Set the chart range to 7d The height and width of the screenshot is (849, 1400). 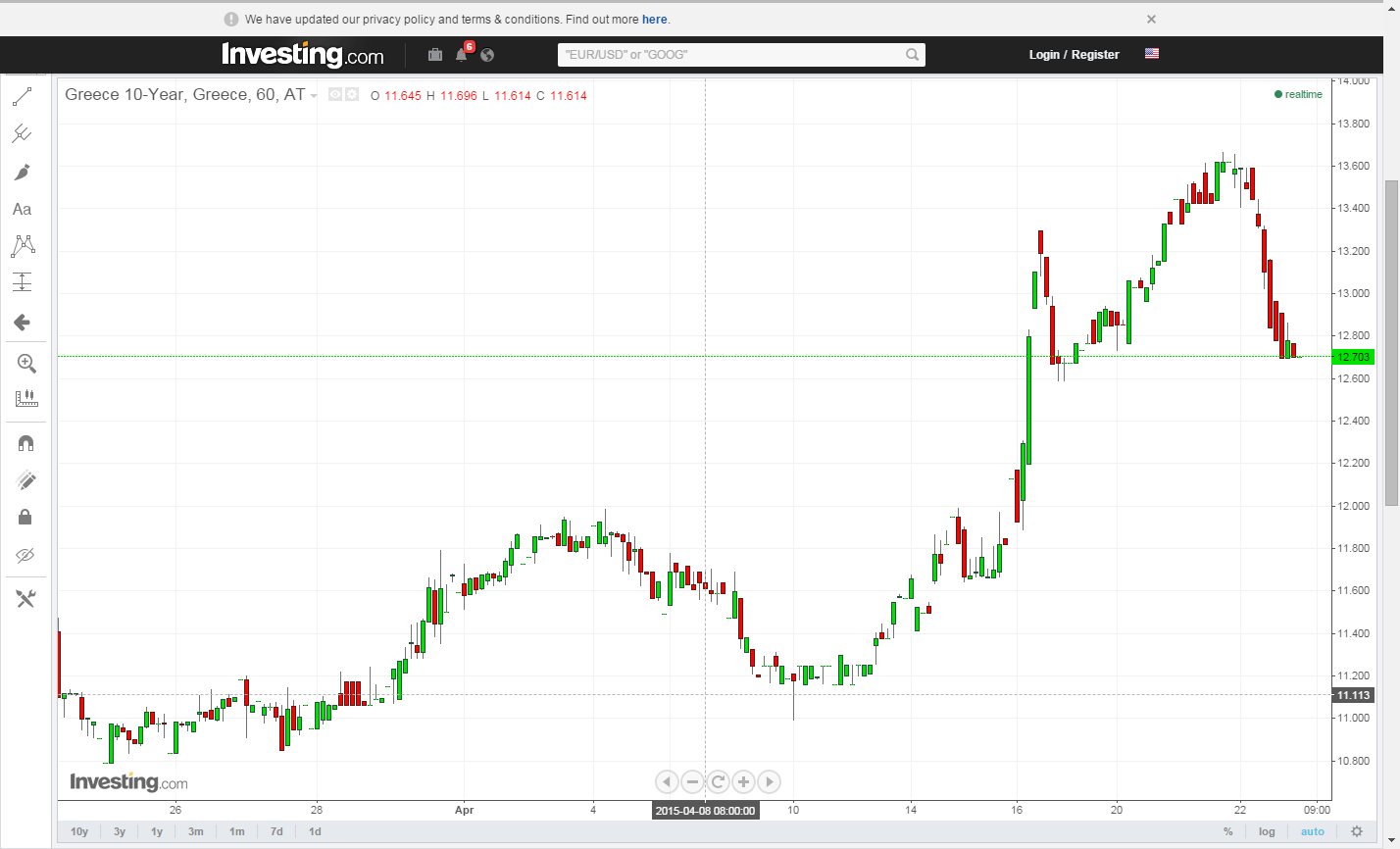[276, 831]
